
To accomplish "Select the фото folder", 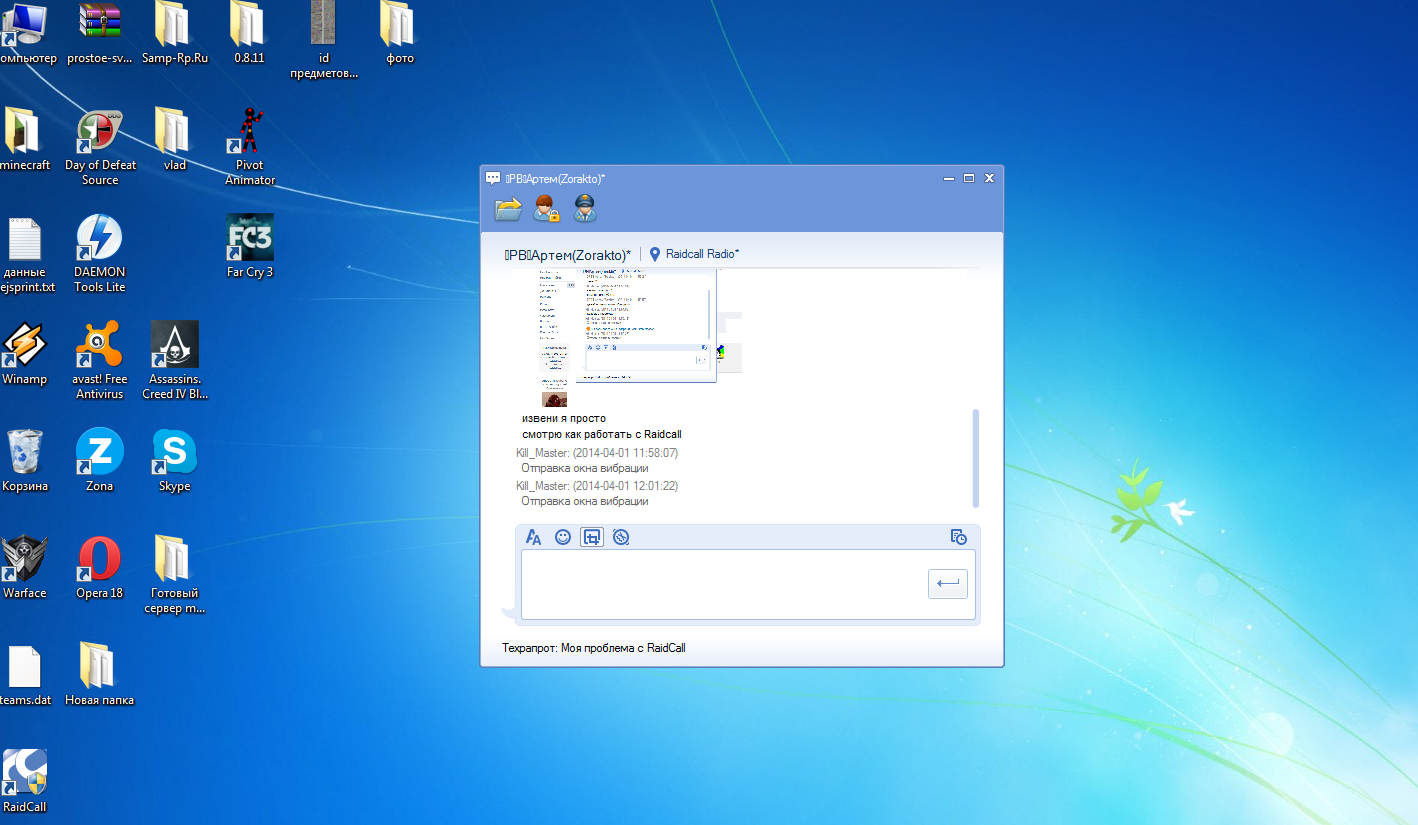I will 399,33.
